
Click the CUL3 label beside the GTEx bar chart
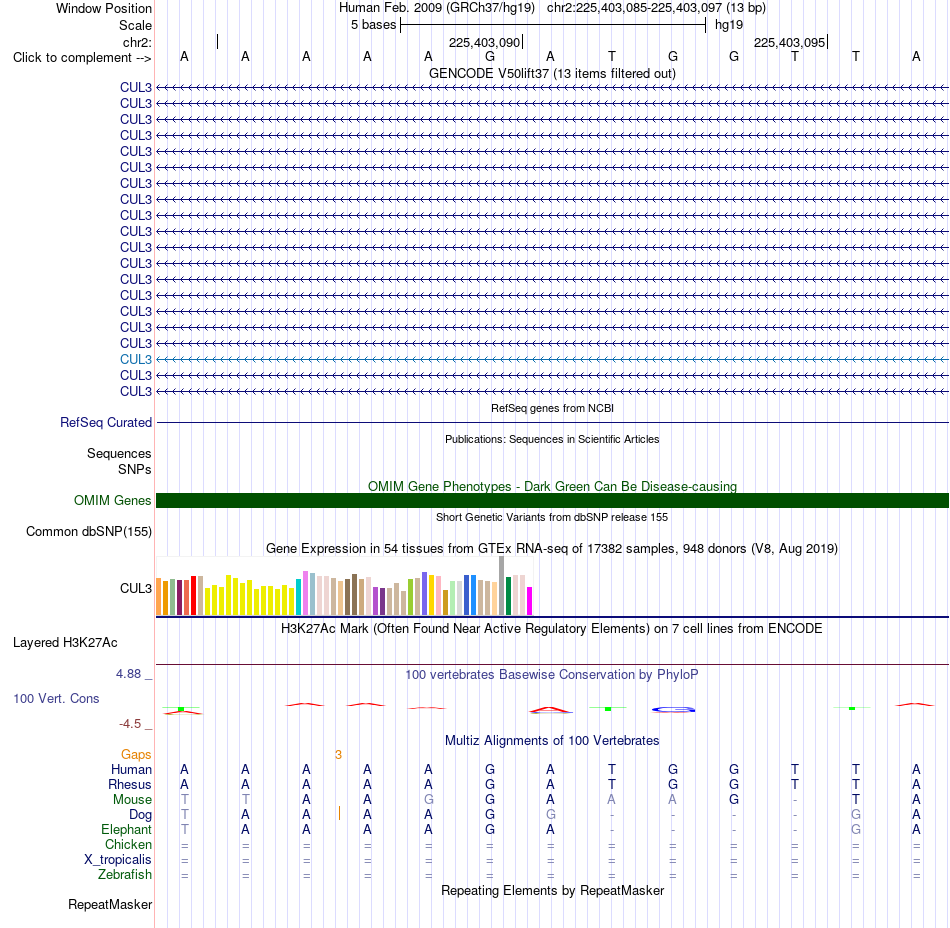[x=136, y=588]
